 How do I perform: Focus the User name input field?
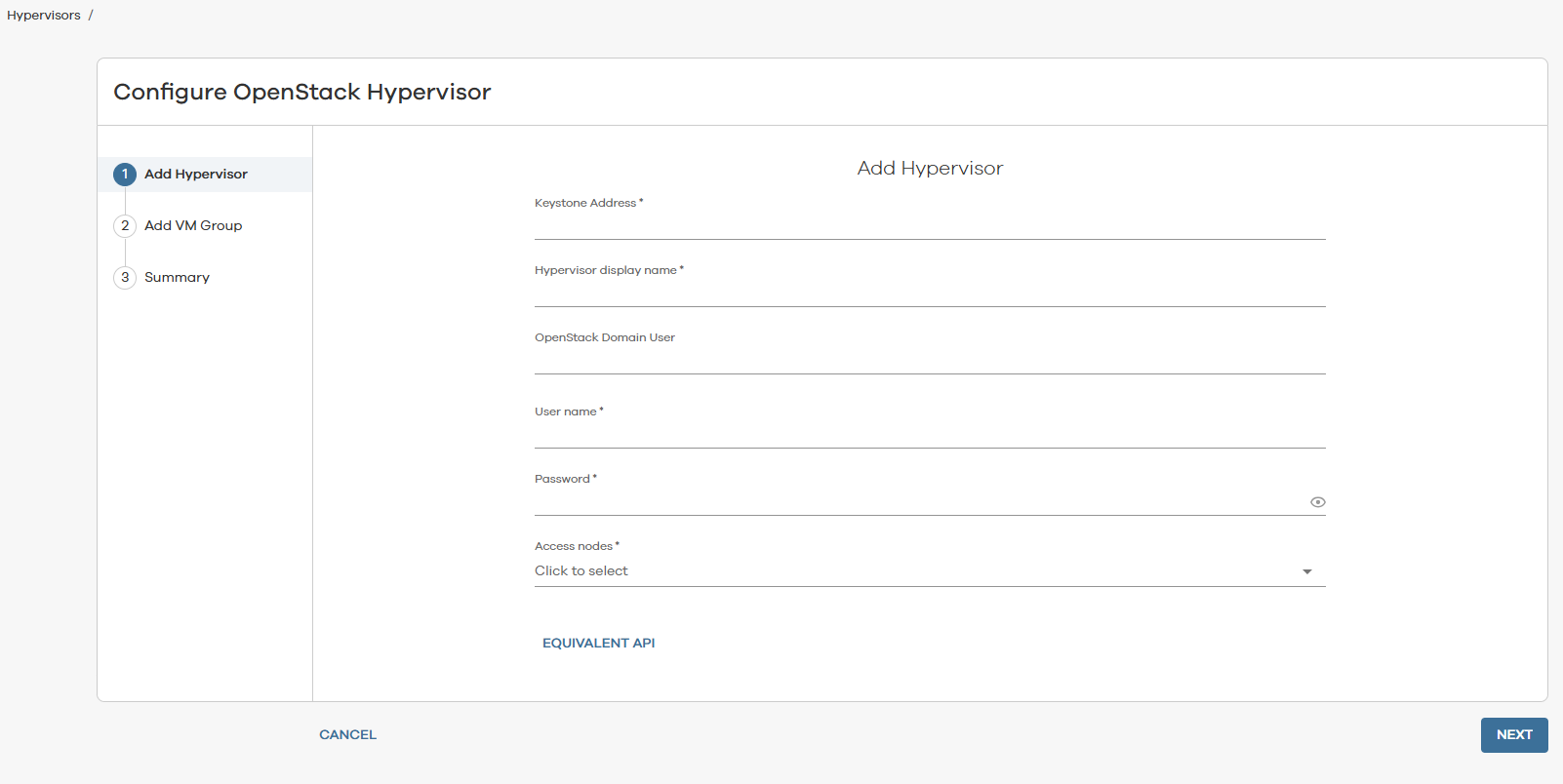pyautogui.click(x=929, y=435)
